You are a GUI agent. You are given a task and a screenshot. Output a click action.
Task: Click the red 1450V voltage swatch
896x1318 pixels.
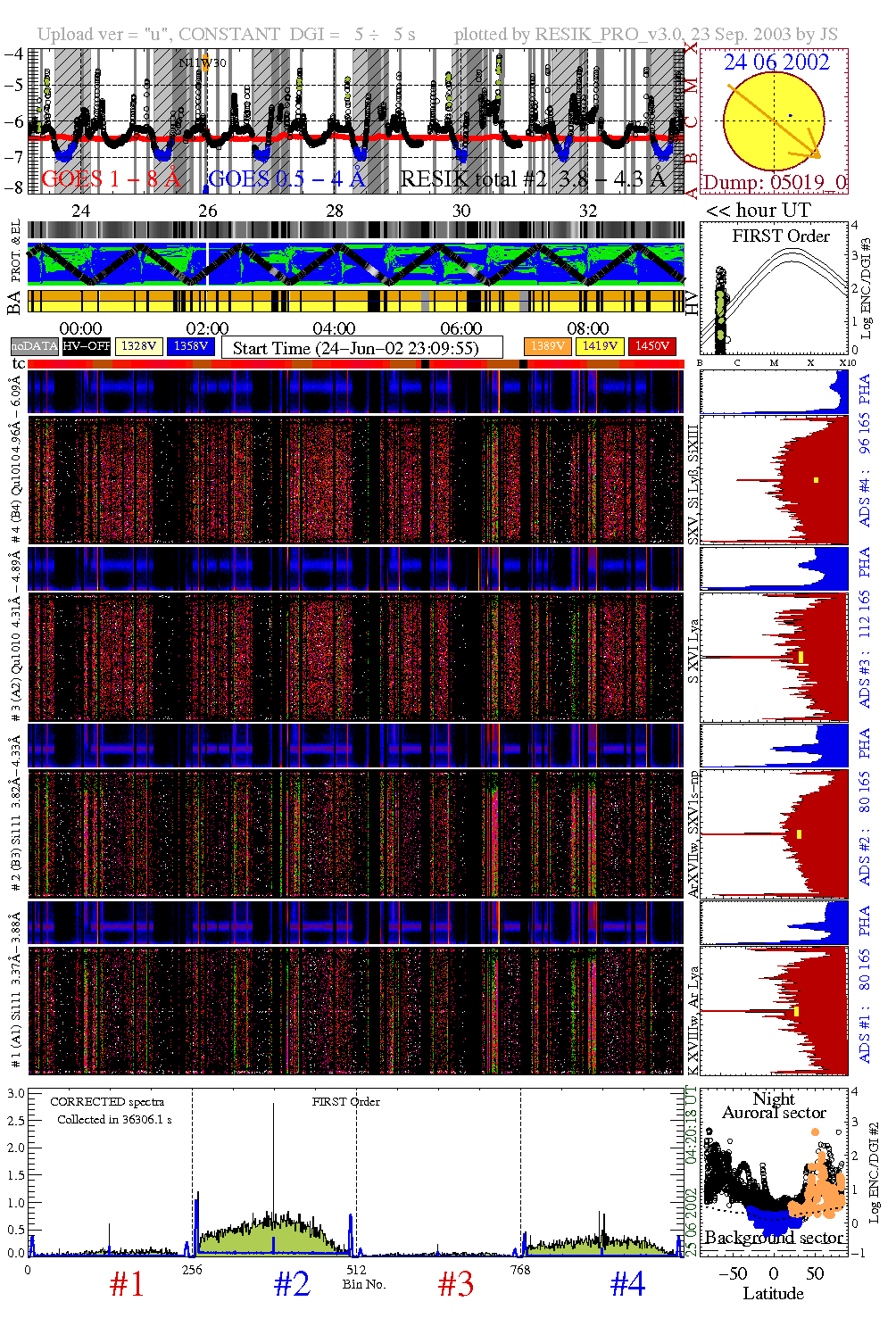pyautogui.click(x=652, y=346)
